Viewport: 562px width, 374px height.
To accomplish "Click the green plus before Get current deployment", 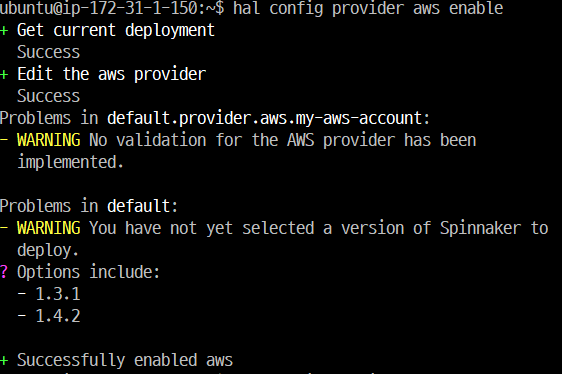I will tap(4, 31).
